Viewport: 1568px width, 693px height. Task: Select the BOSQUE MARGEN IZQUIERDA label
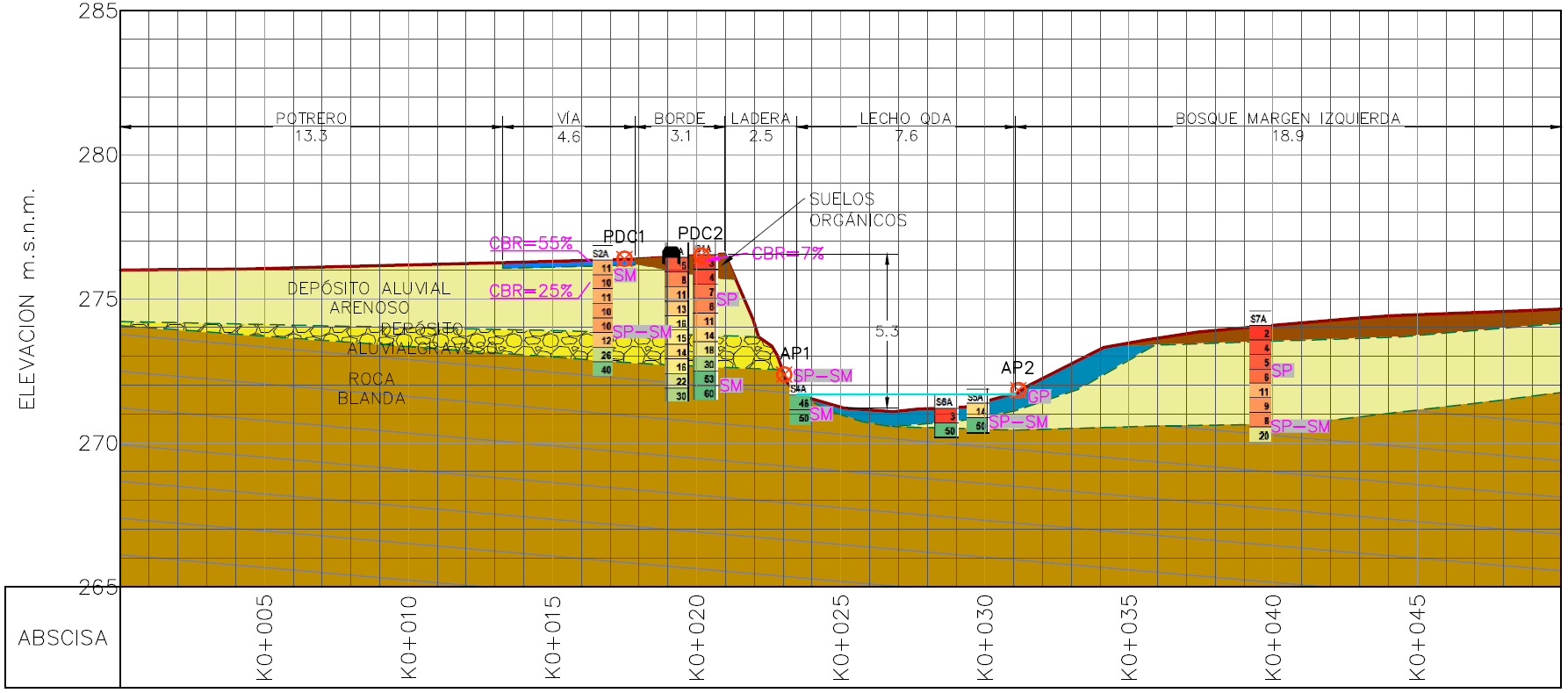[1288, 119]
